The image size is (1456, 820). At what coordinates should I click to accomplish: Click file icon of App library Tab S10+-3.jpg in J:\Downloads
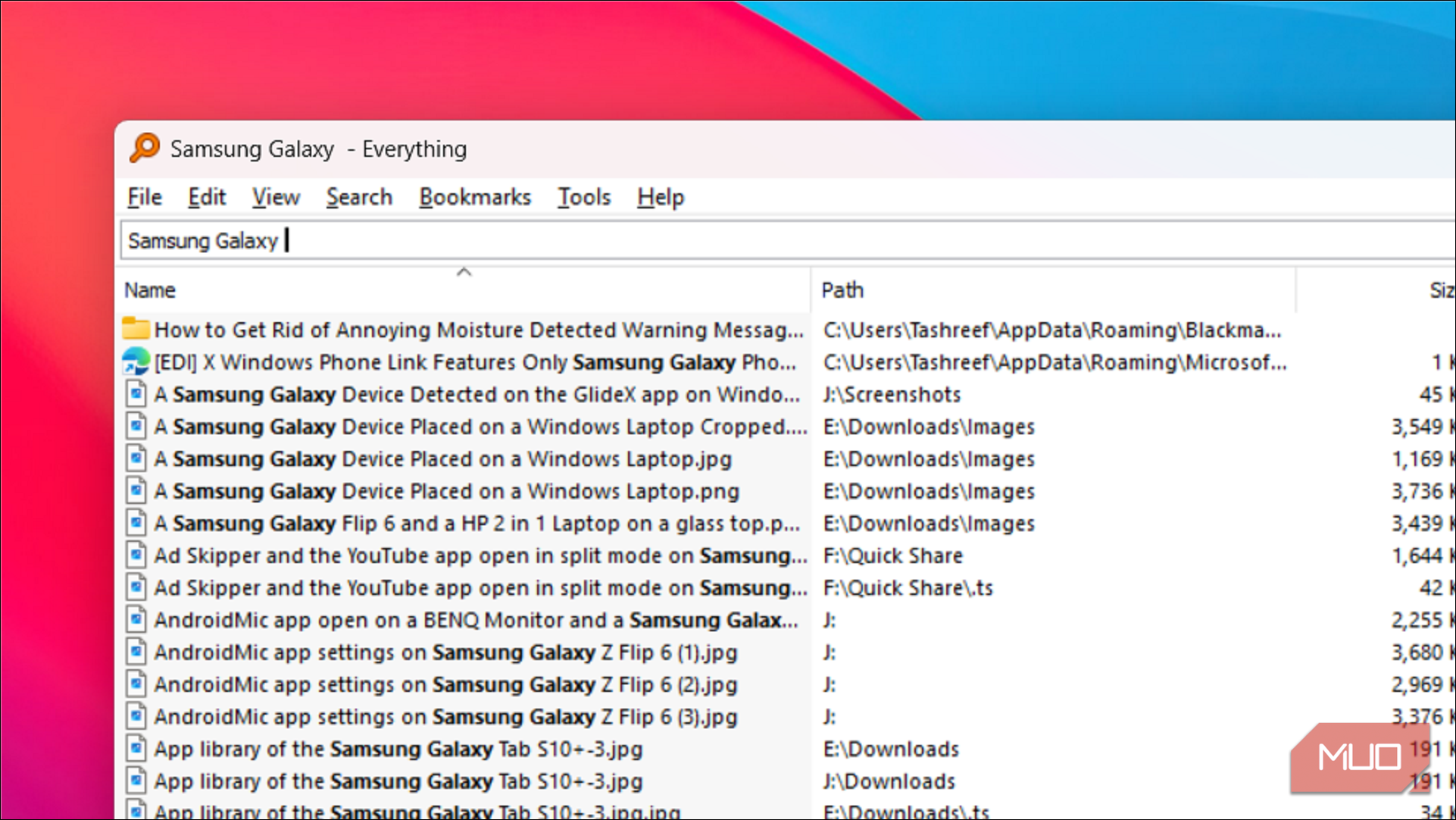(x=136, y=781)
